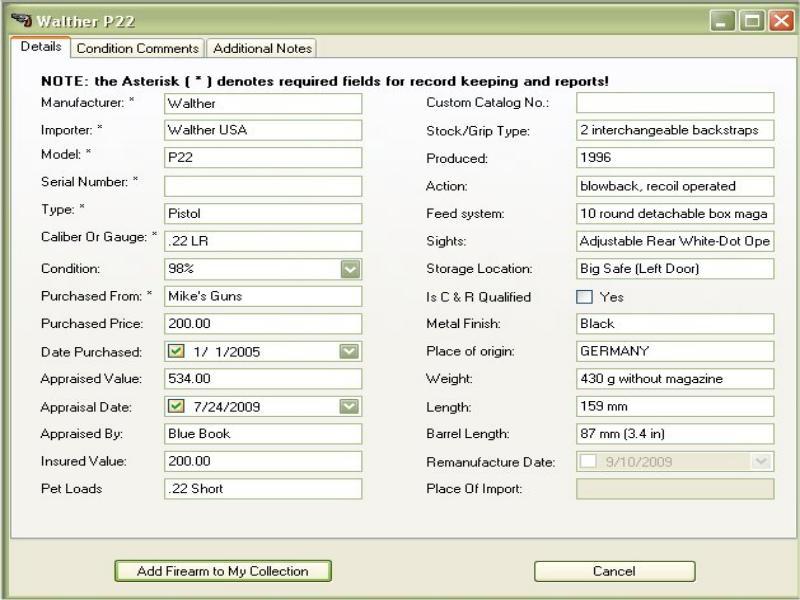Expand the Condition dropdown

click(x=350, y=269)
